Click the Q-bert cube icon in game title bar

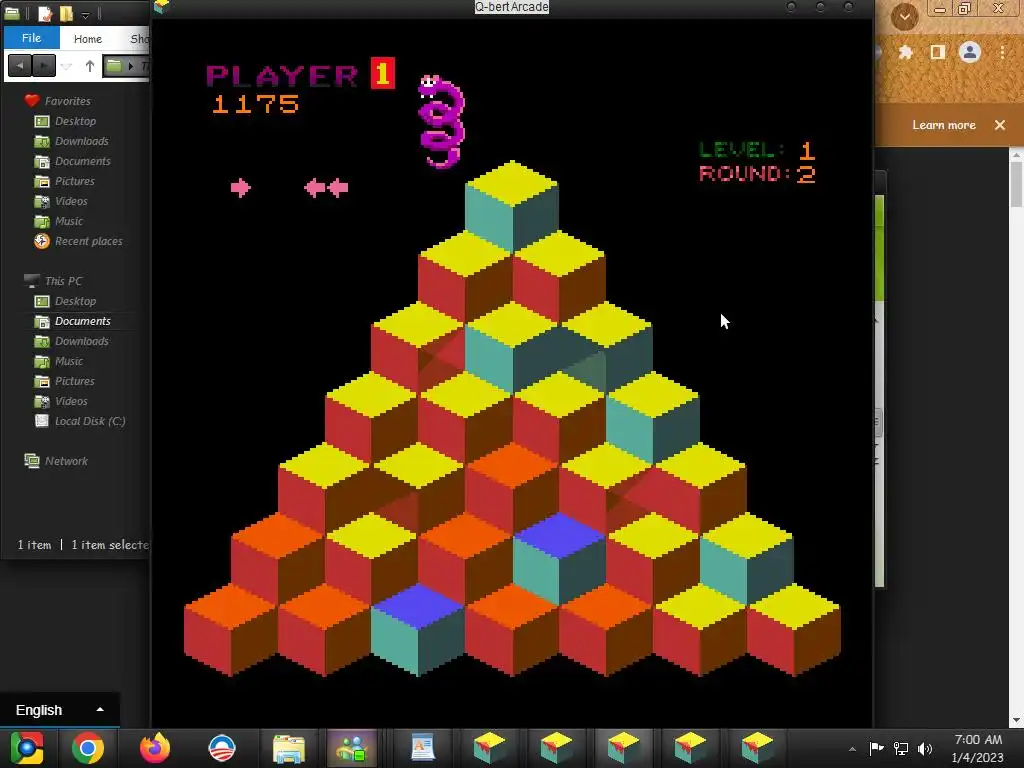click(x=161, y=7)
